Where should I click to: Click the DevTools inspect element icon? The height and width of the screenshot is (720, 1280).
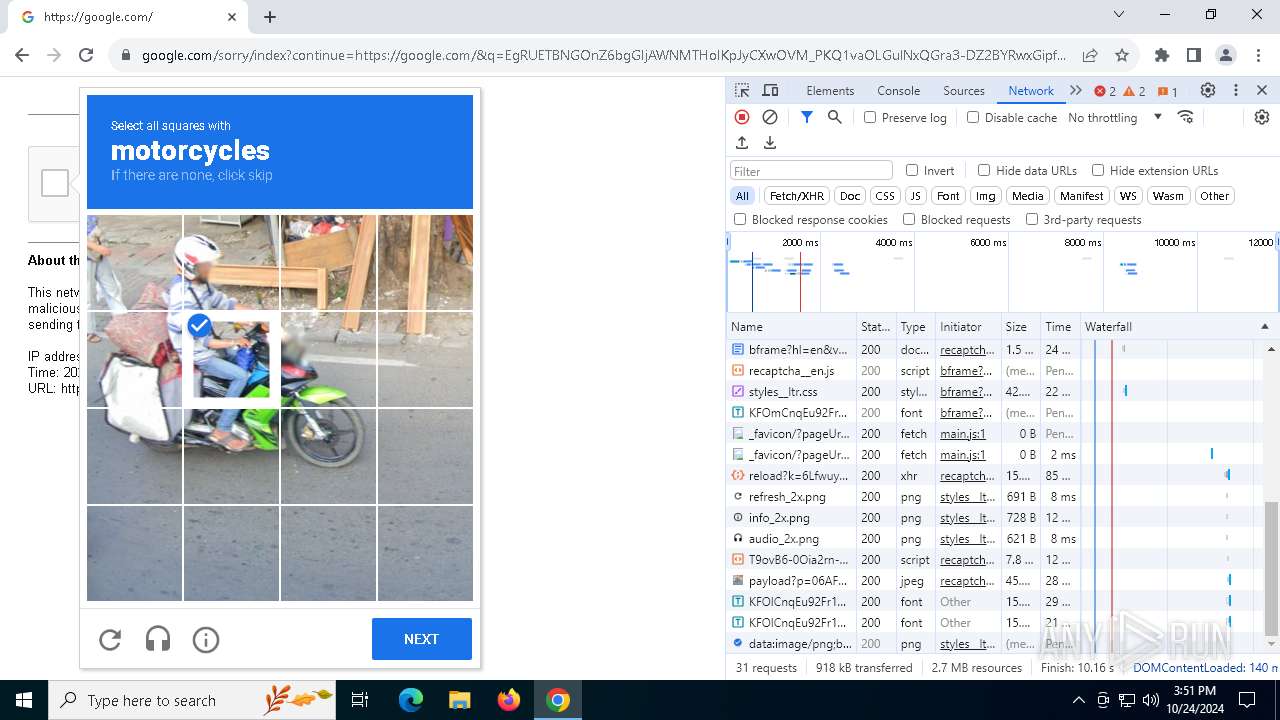(742, 90)
